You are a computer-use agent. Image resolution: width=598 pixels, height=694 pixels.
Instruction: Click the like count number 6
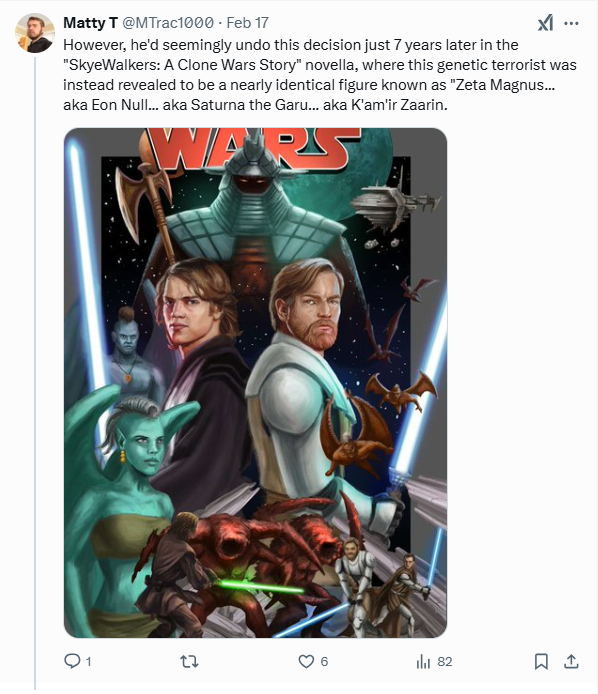[324, 662]
